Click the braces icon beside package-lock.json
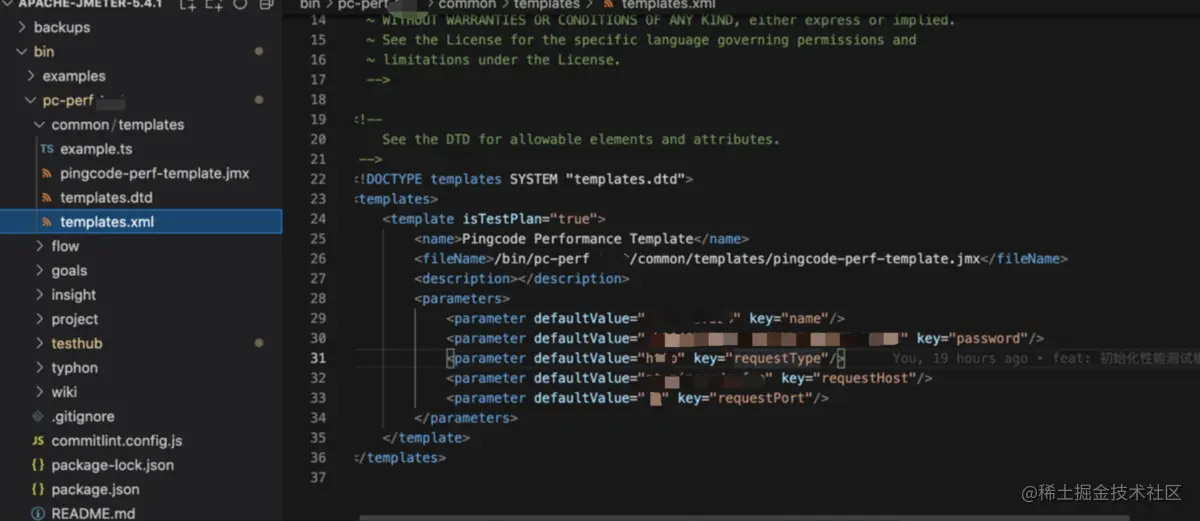Viewport: 1200px width, 521px height. click(x=38, y=465)
